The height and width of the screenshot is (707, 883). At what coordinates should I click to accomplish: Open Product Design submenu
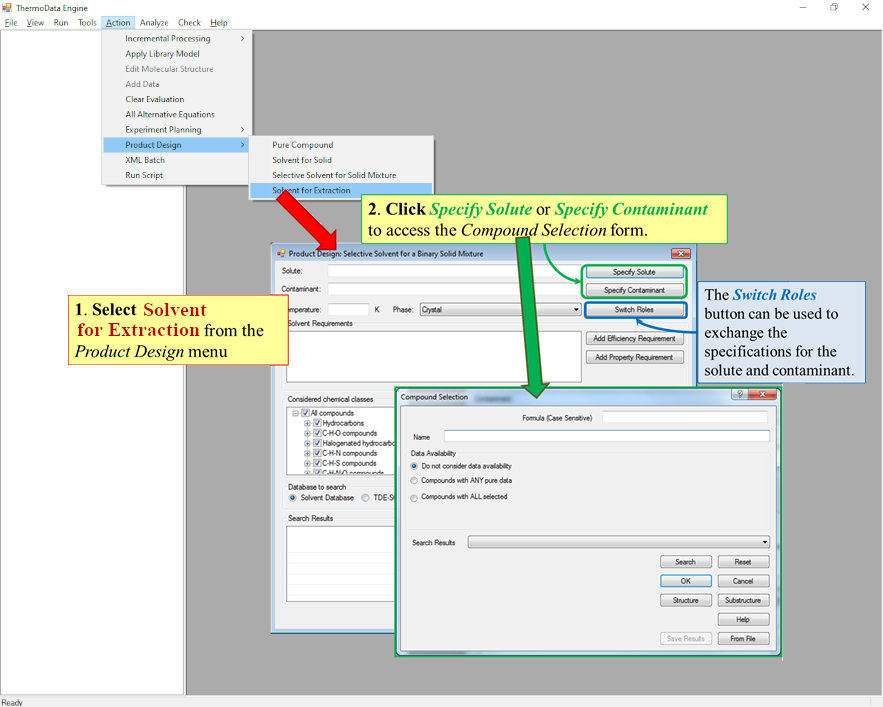(x=176, y=145)
